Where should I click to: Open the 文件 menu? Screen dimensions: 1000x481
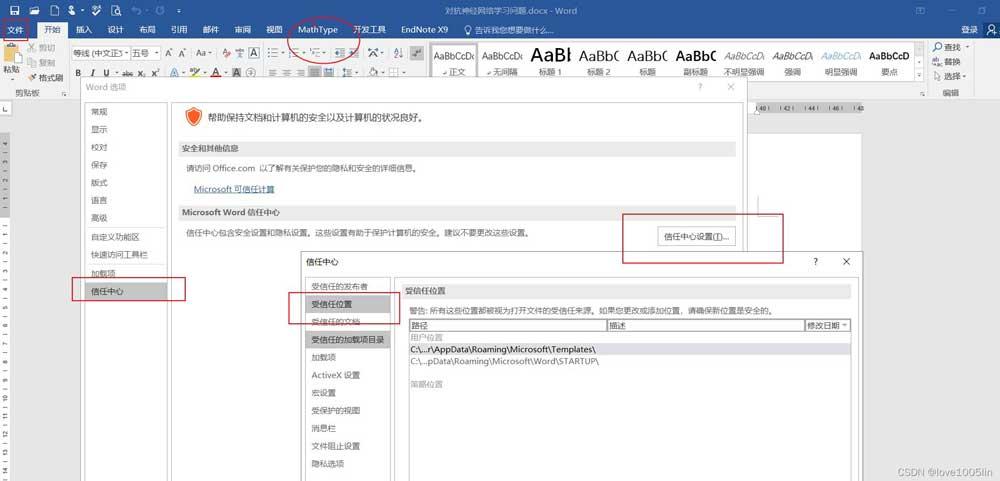coord(15,30)
